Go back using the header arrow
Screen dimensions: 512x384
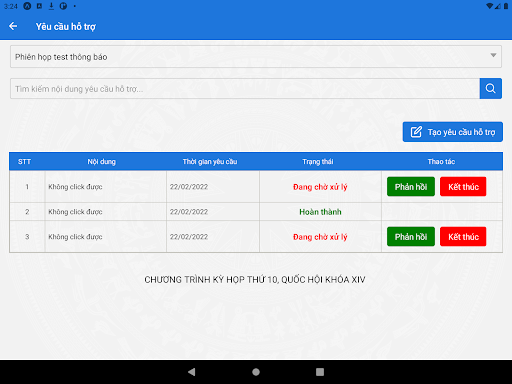point(13,26)
